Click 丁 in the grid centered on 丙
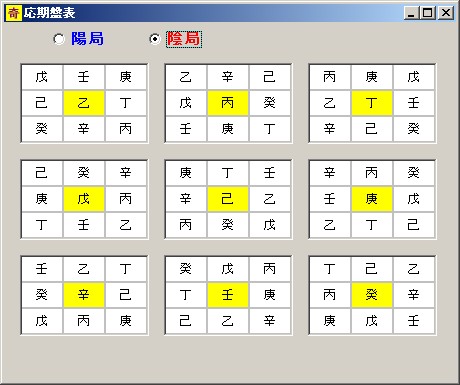 [x=270, y=129]
